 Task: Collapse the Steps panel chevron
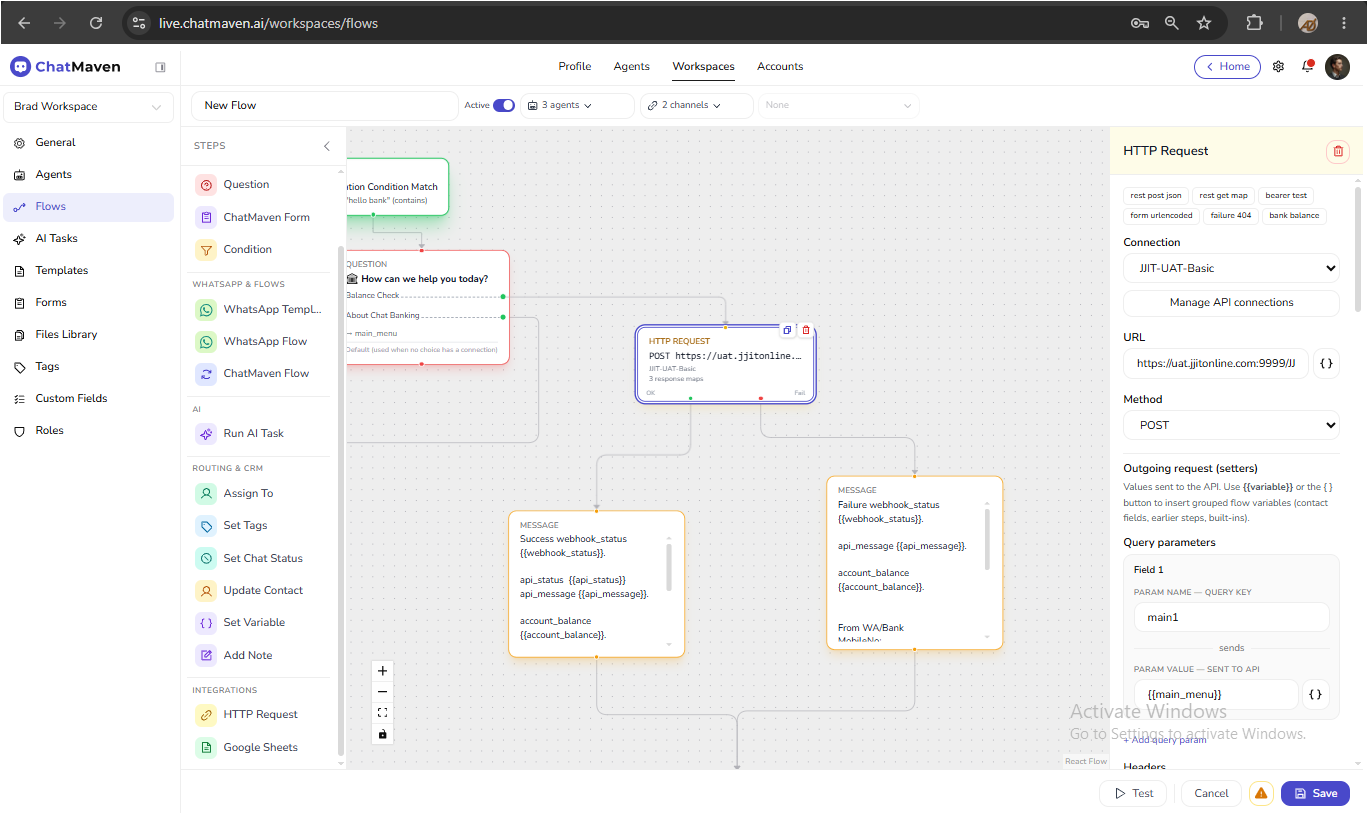tap(326, 146)
